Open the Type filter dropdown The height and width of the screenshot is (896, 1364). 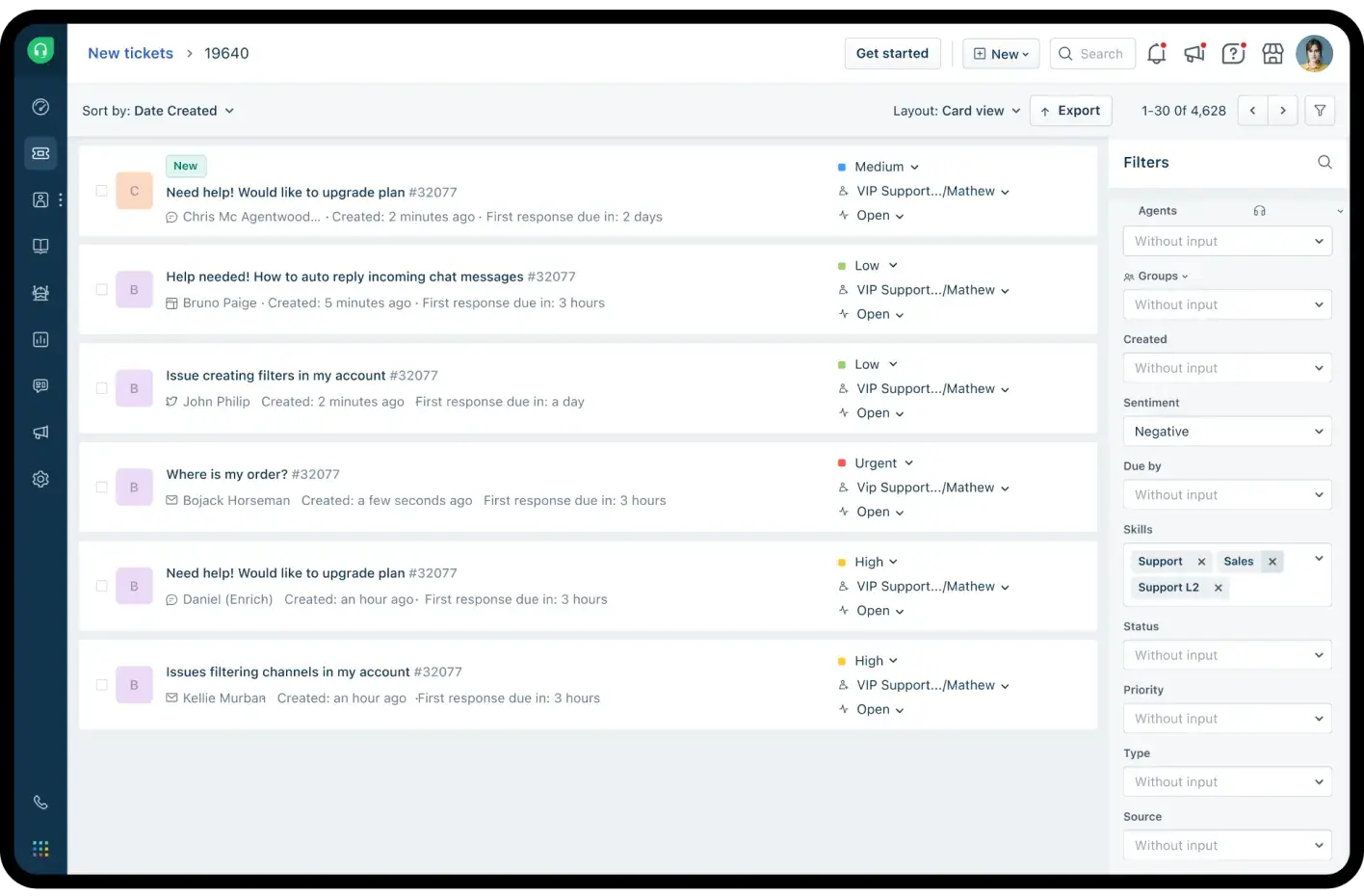(1227, 782)
